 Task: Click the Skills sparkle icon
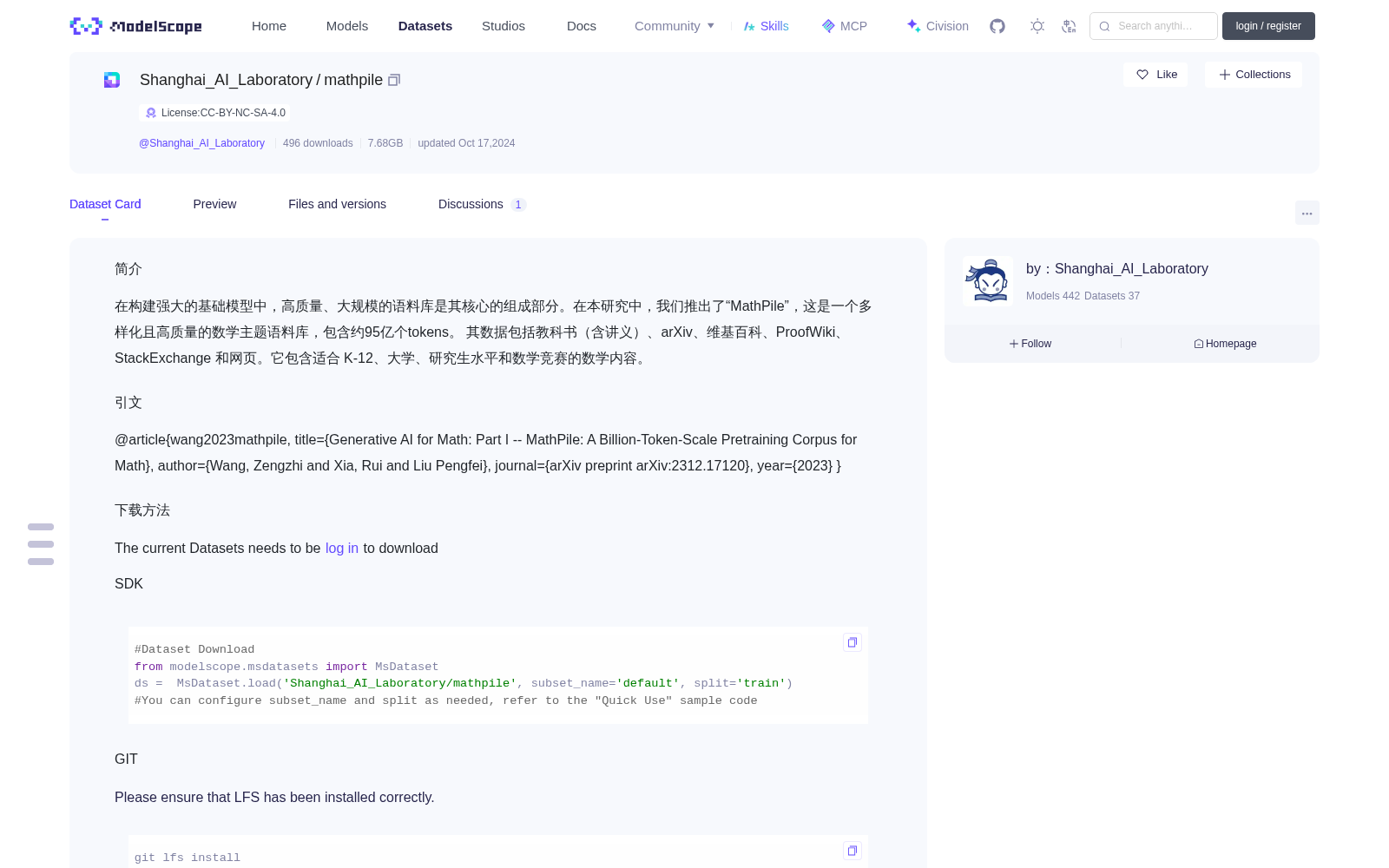[x=749, y=26]
